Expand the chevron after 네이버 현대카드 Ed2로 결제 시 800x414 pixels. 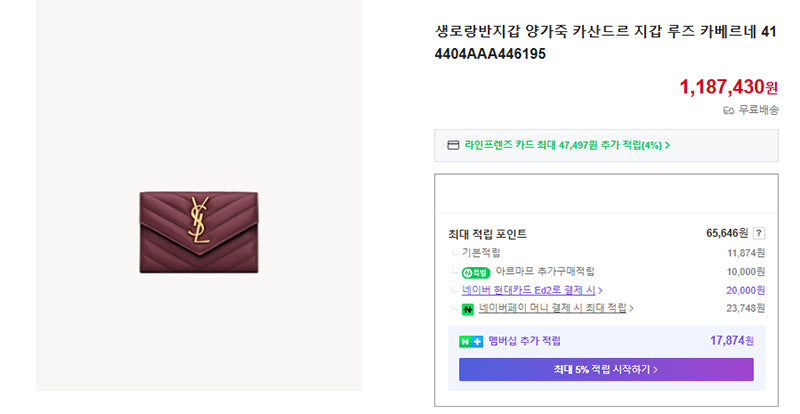click(601, 290)
